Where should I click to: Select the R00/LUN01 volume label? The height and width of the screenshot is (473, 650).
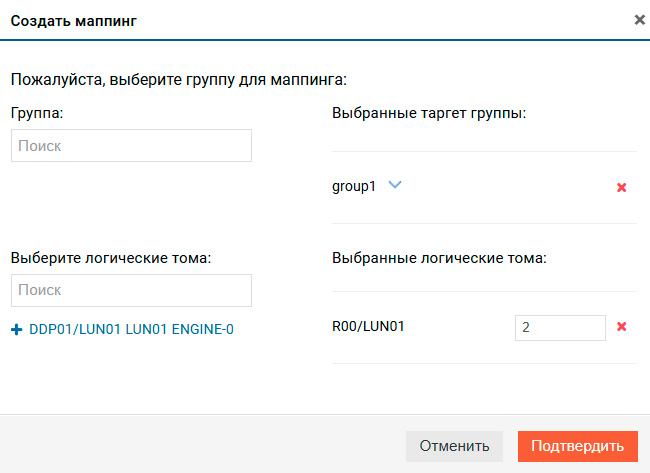pos(368,327)
